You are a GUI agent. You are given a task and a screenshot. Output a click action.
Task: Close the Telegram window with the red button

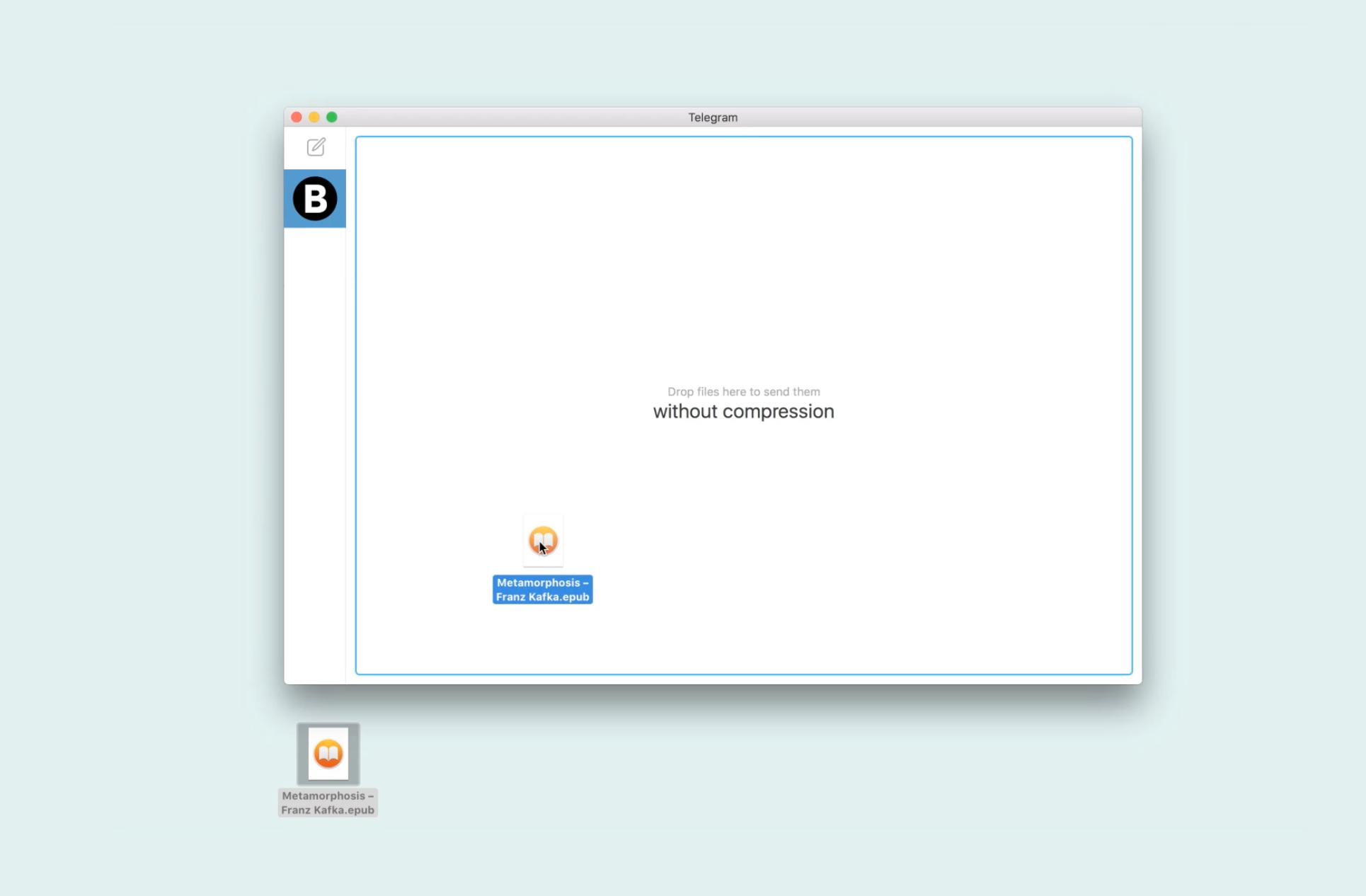pyautogui.click(x=297, y=117)
